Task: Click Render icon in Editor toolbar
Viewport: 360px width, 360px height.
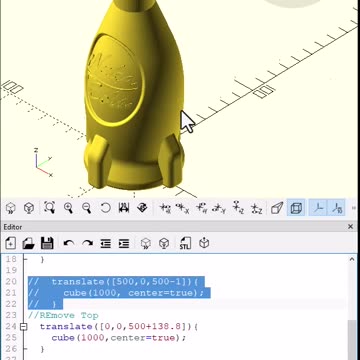Action: [164, 243]
